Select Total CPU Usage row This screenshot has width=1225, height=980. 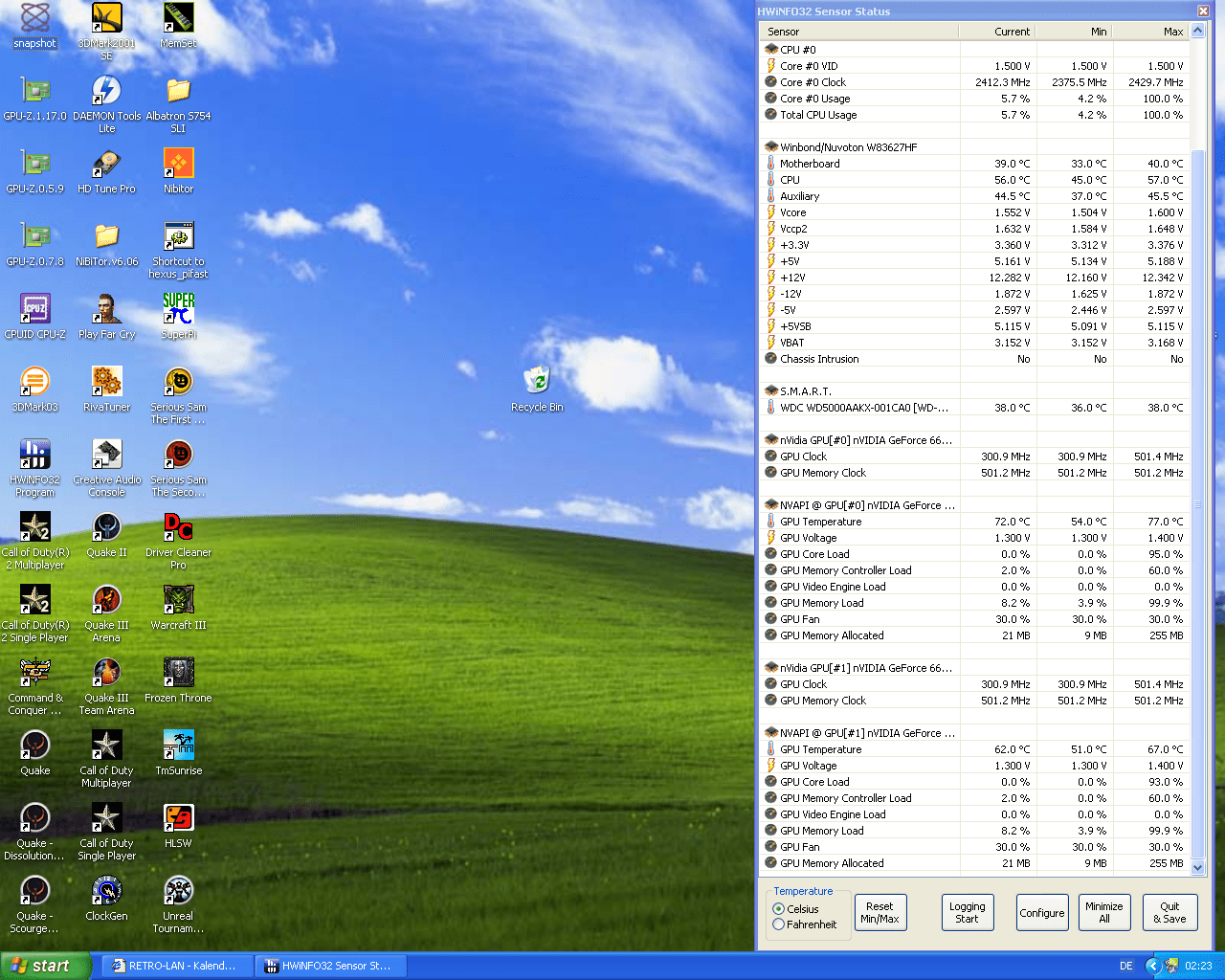click(975, 115)
